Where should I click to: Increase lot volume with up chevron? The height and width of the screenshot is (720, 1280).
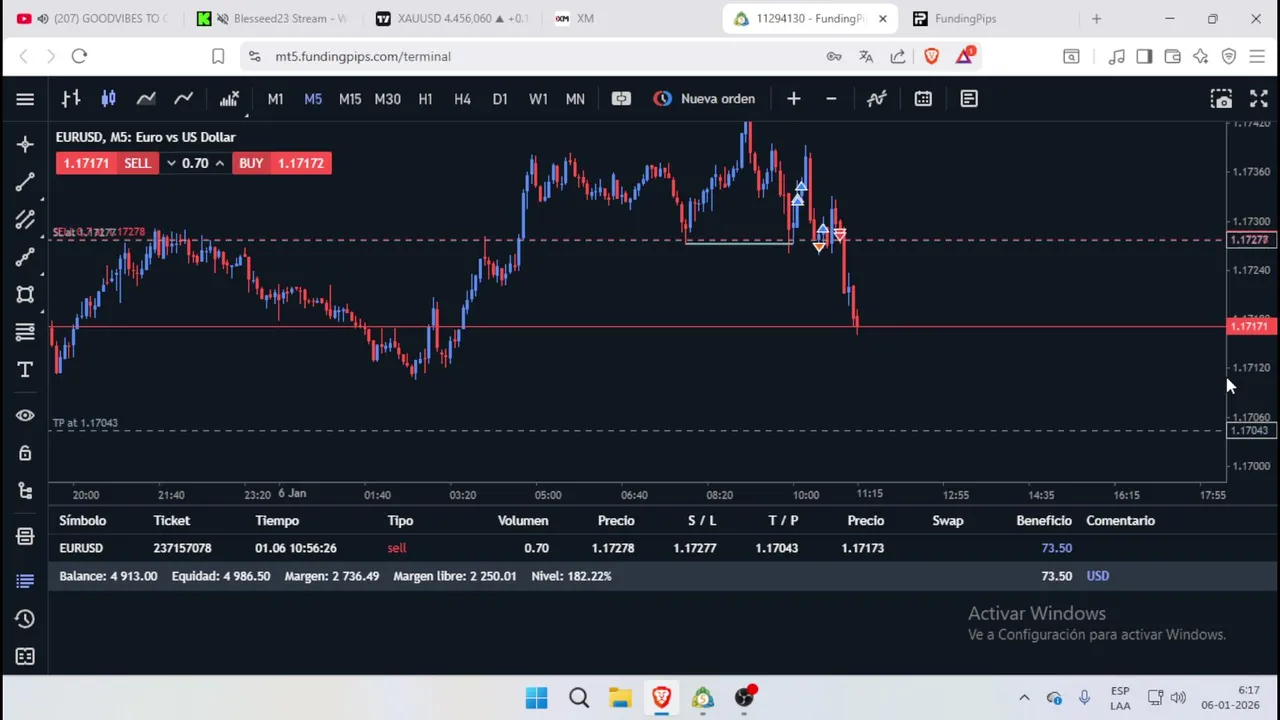[219, 163]
